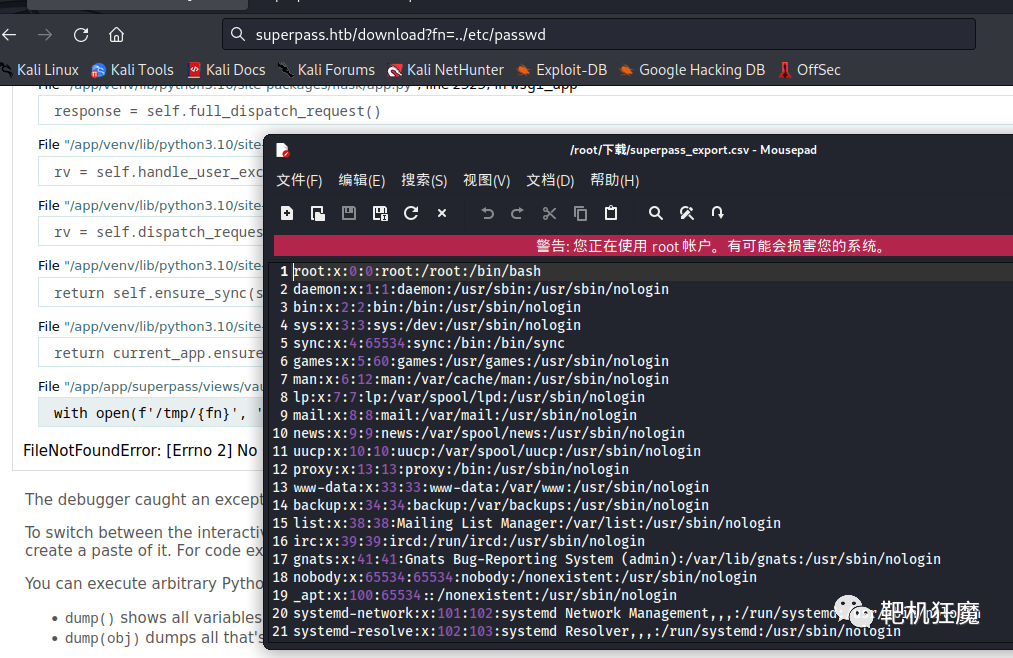
Task: Click the /app/app/superpass/views file path
Action: pos(163,387)
